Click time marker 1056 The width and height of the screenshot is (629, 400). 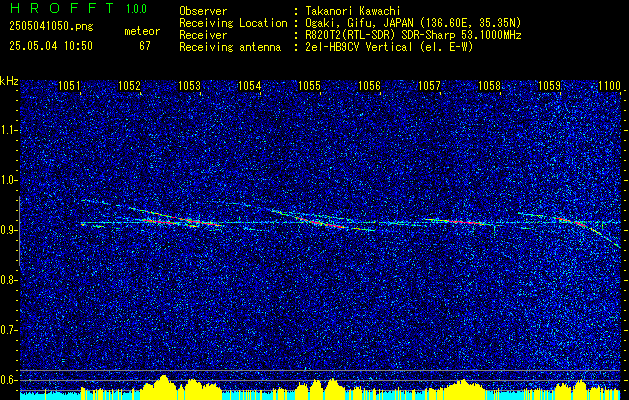369,85
